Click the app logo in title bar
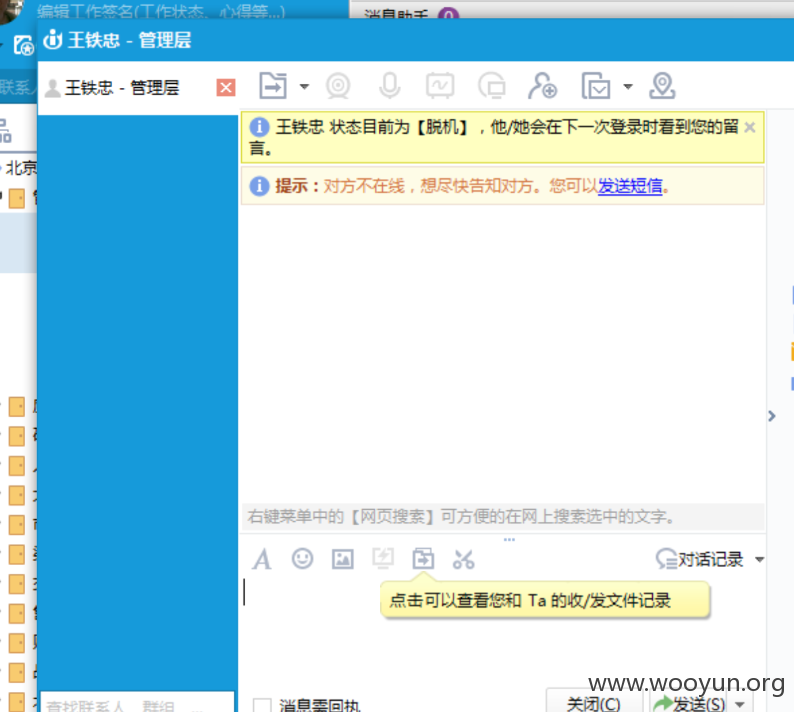The image size is (794, 712). [53, 39]
